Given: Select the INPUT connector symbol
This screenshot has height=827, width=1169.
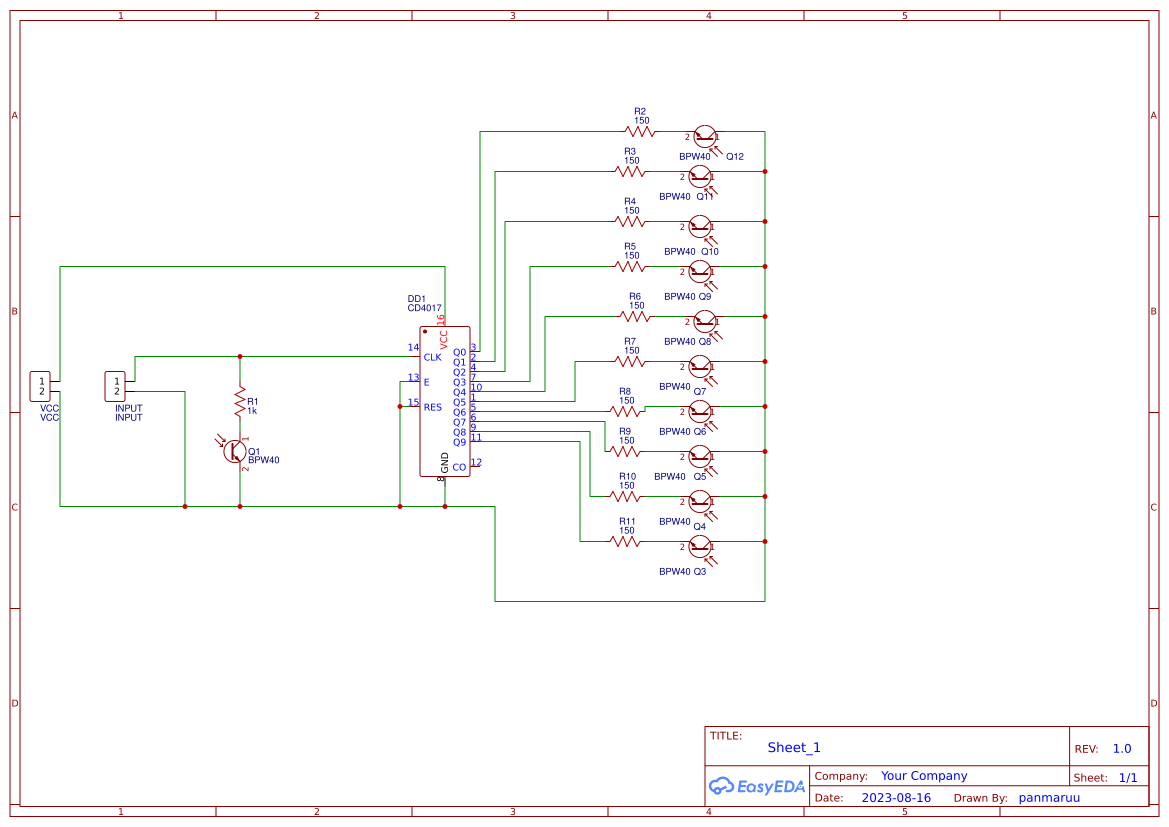Looking at the screenshot, I should coord(117,384).
